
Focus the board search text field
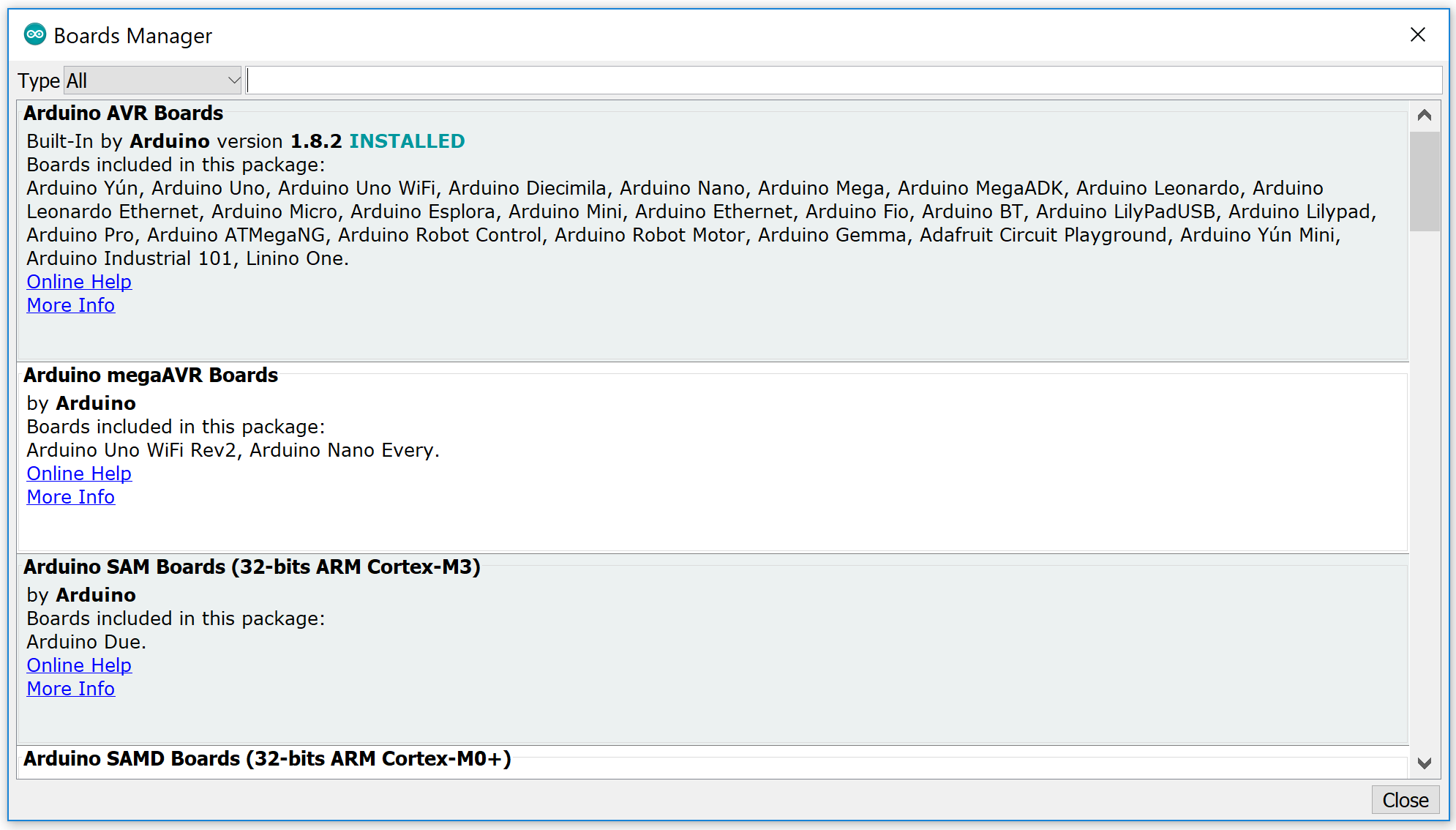844,81
